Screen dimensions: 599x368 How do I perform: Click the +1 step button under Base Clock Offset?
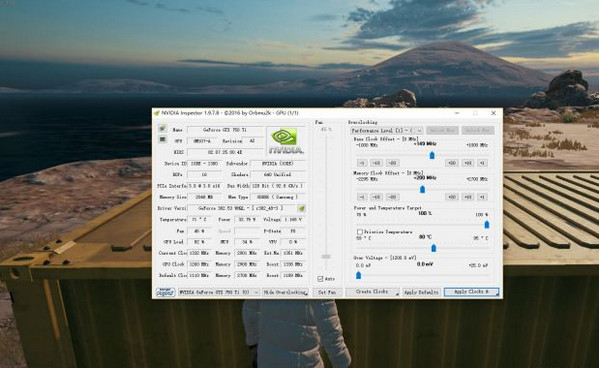[x=482, y=163]
